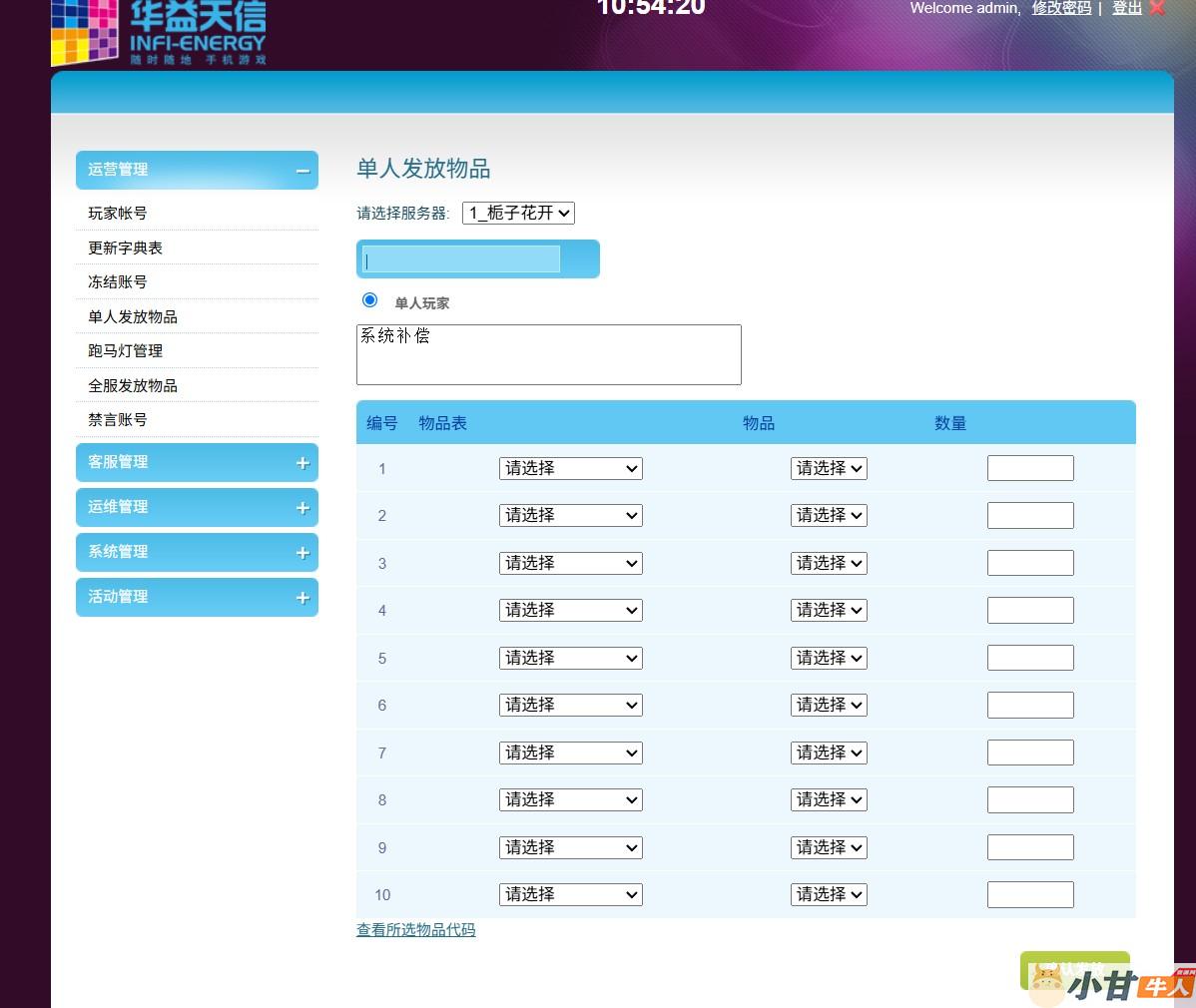Click the 数量 field in row 2
The height and width of the screenshot is (1008, 1196).
[1030, 515]
